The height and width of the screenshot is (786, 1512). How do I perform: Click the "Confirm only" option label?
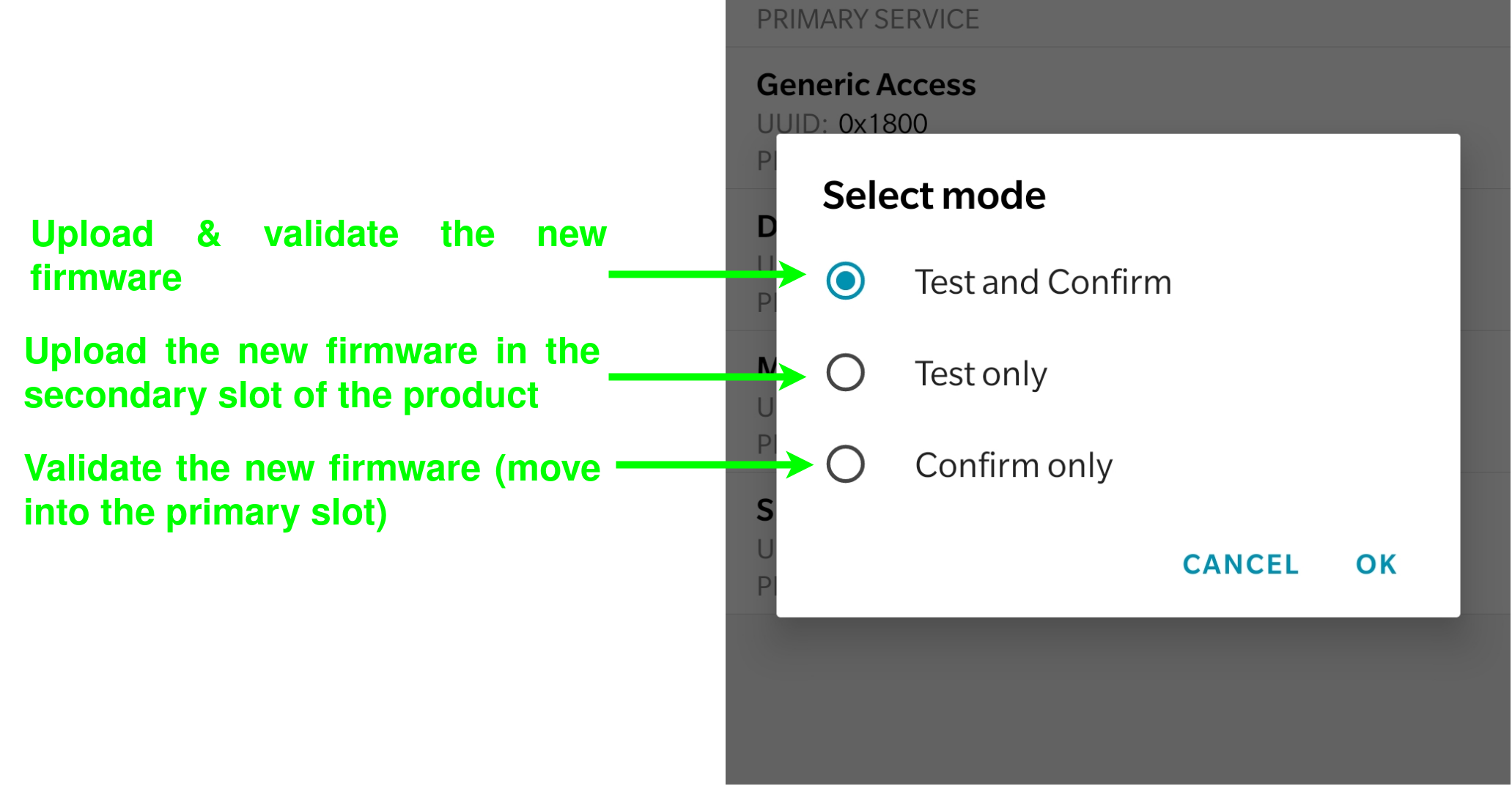tap(1013, 465)
